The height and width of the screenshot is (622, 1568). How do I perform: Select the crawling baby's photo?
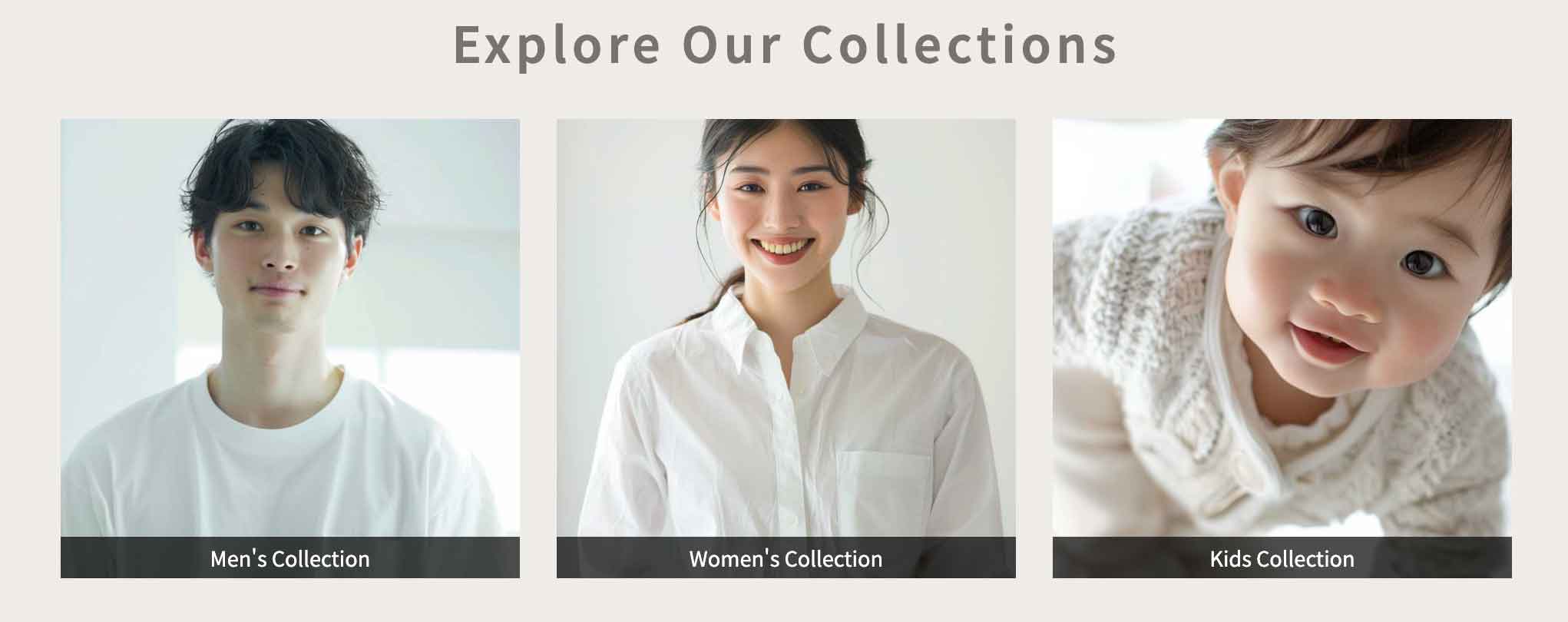[x=1282, y=328]
